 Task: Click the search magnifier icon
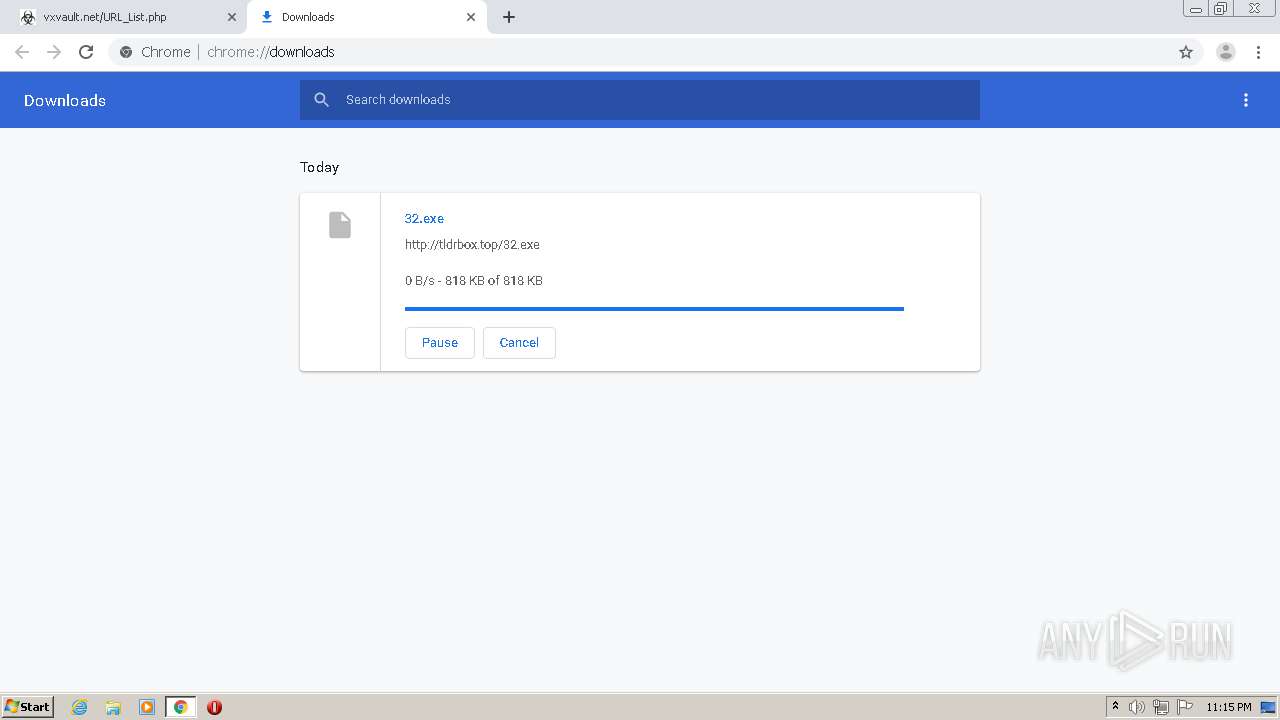pos(321,100)
